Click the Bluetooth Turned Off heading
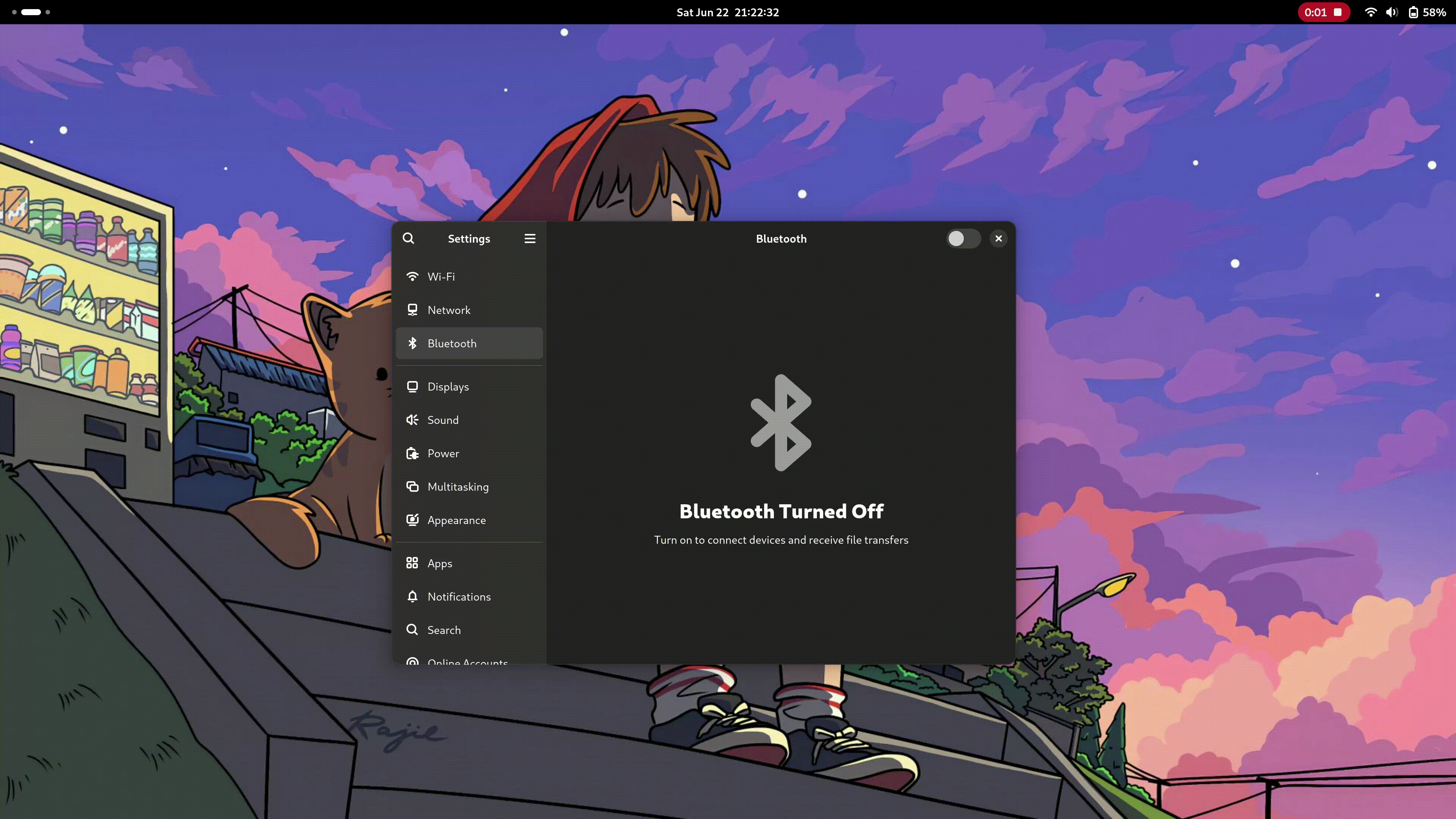1456x819 pixels. click(781, 511)
